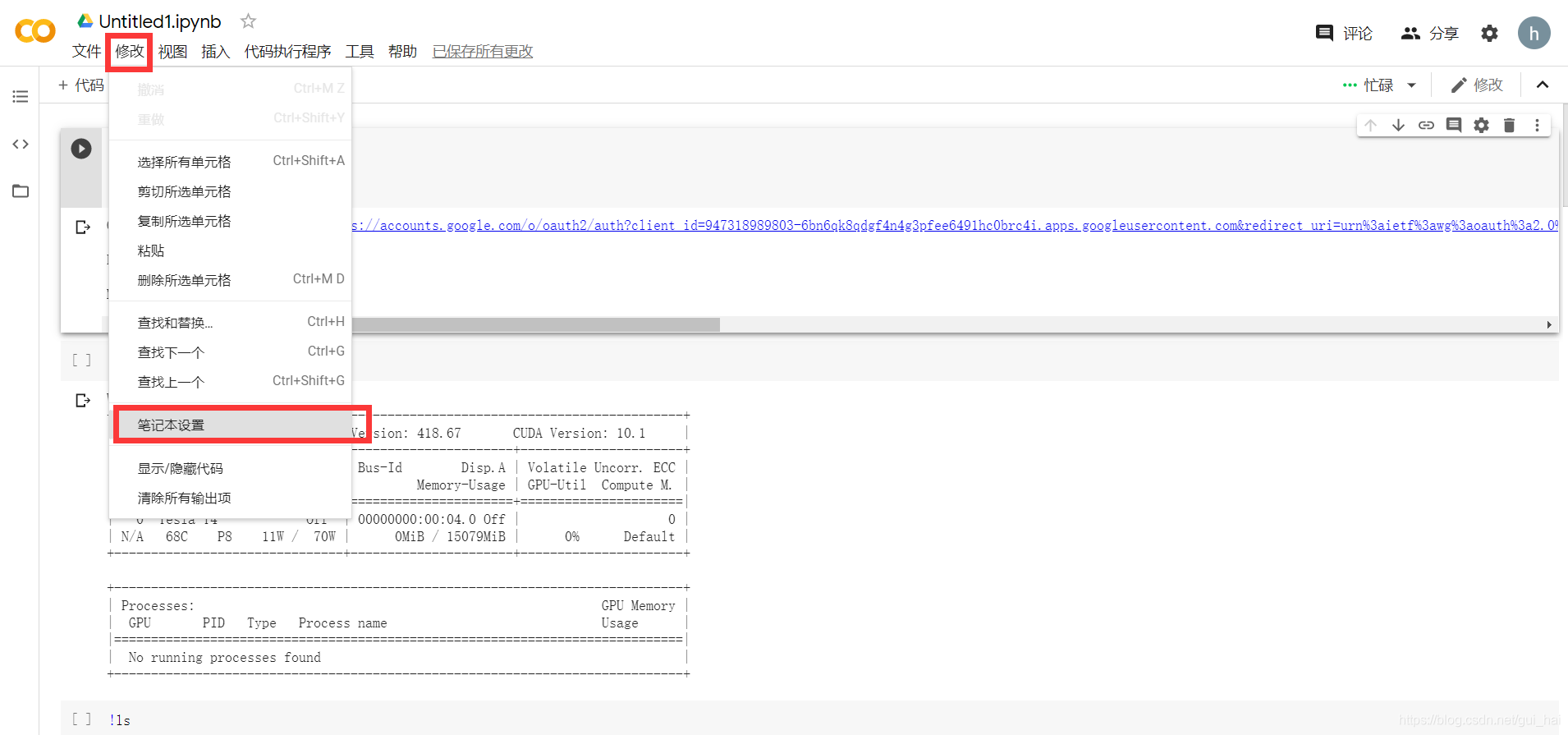1568x735 pixels.
Task: Open the user account avatar
Action: [1534, 33]
